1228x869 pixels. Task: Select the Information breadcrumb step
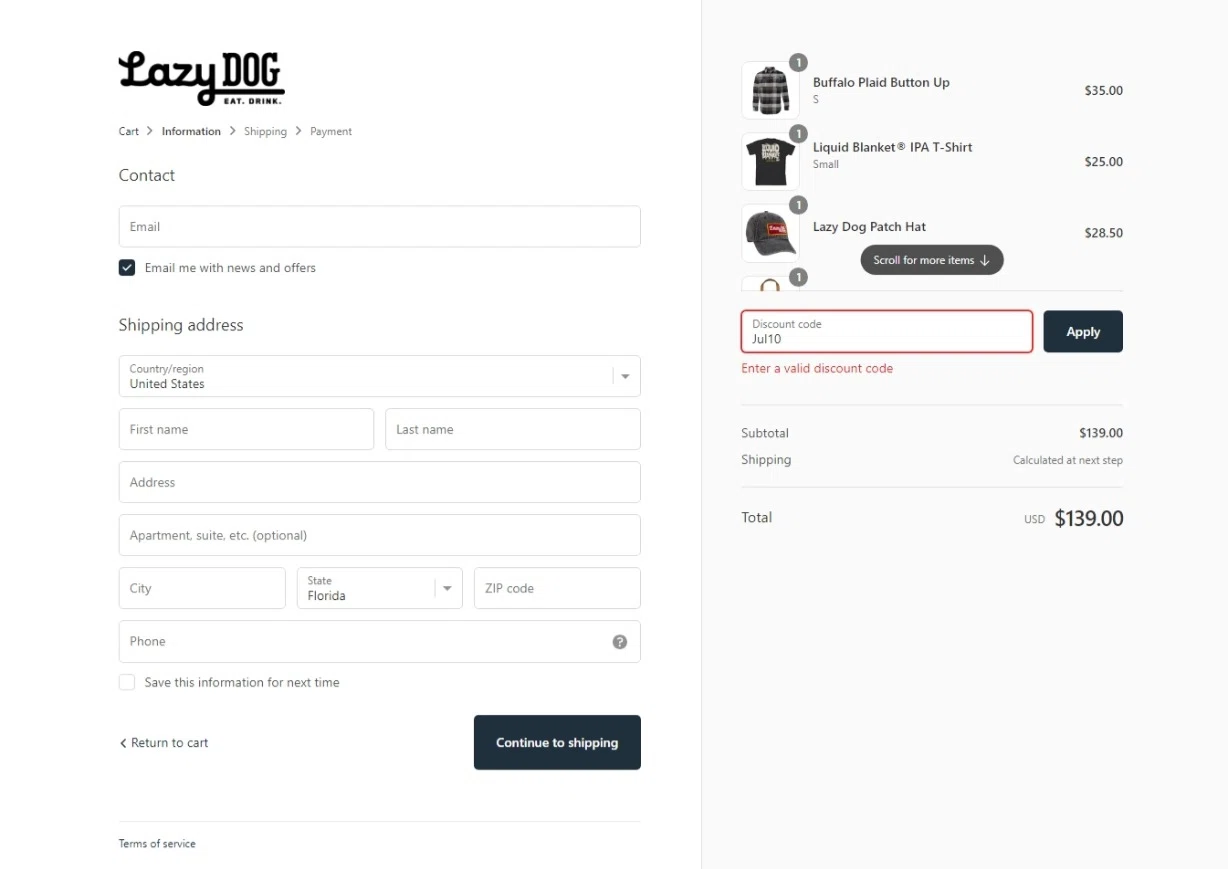pyautogui.click(x=191, y=131)
